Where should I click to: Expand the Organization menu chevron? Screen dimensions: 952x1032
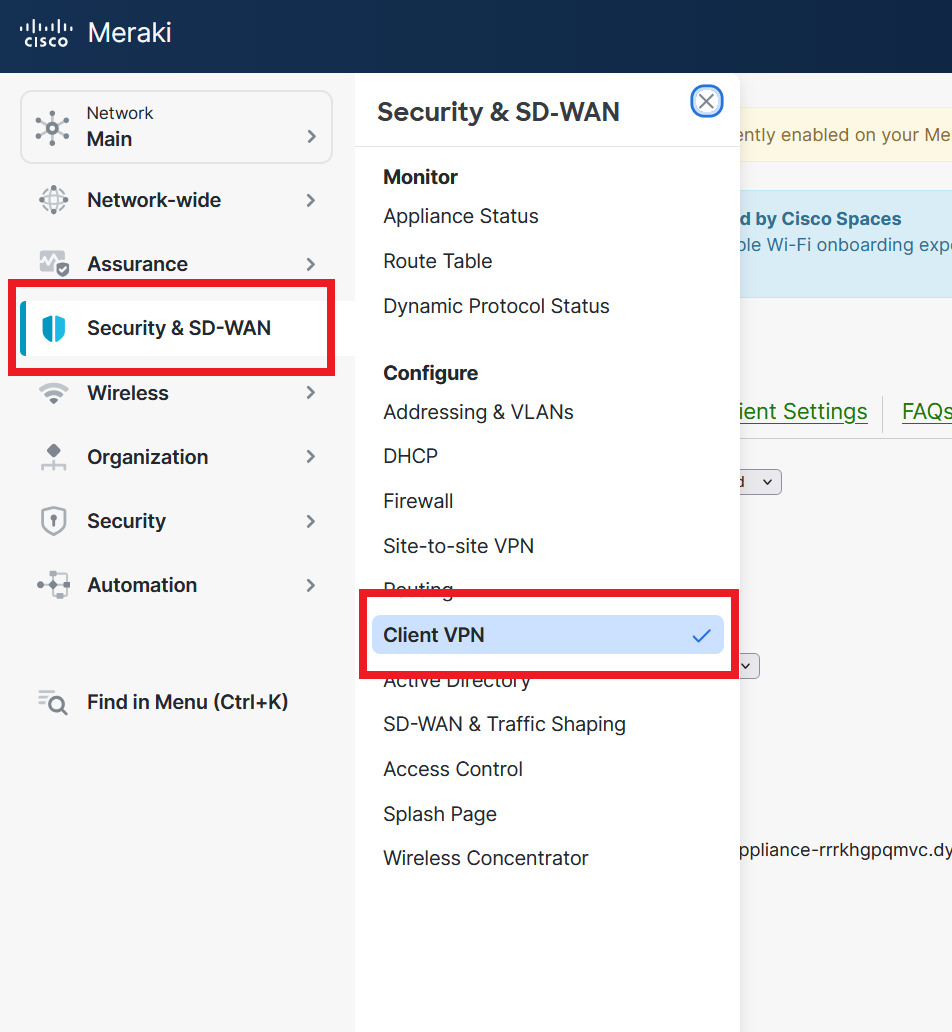click(x=311, y=456)
